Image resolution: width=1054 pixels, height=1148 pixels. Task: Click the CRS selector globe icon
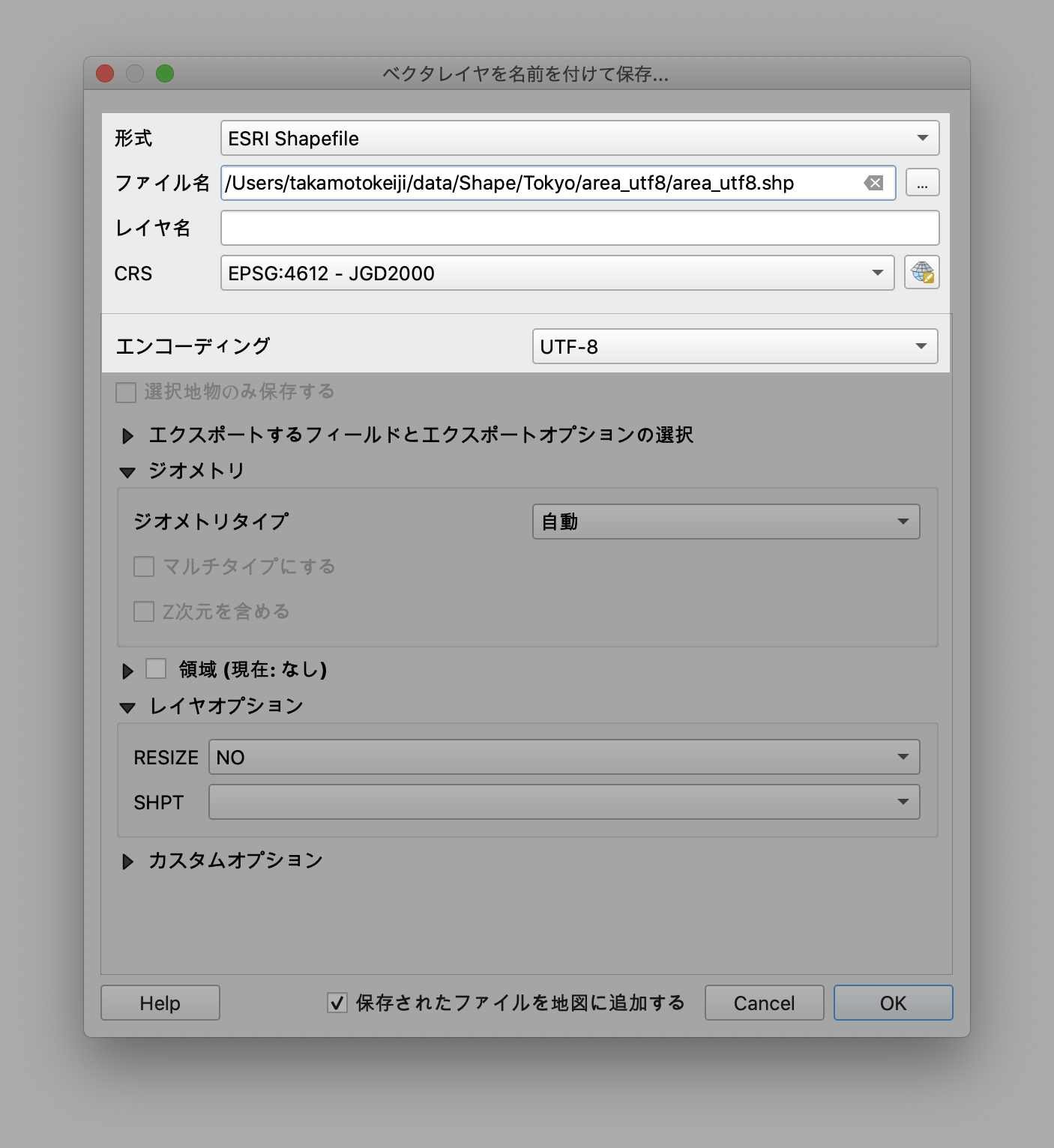[x=922, y=272]
